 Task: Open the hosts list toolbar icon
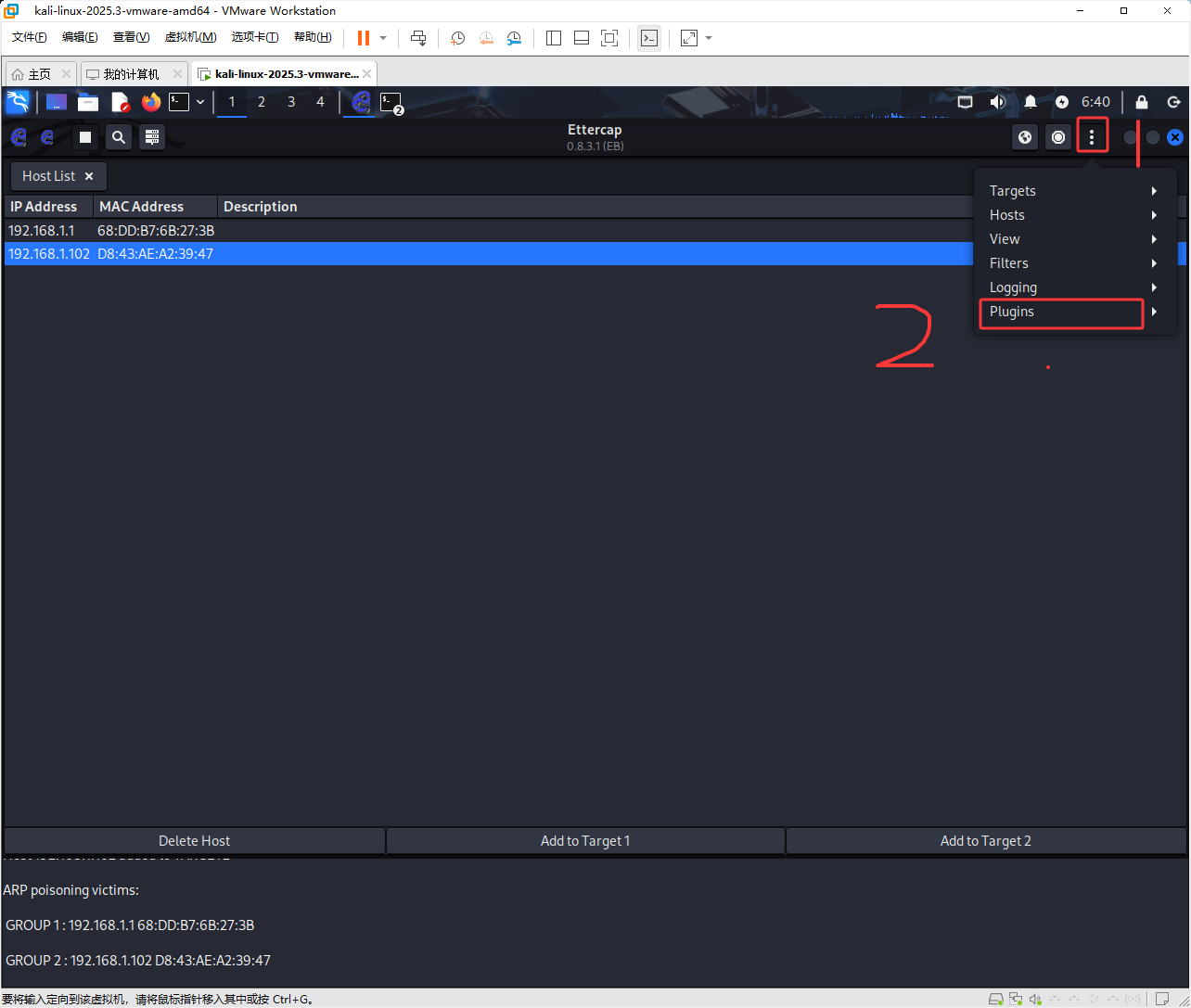pos(153,137)
